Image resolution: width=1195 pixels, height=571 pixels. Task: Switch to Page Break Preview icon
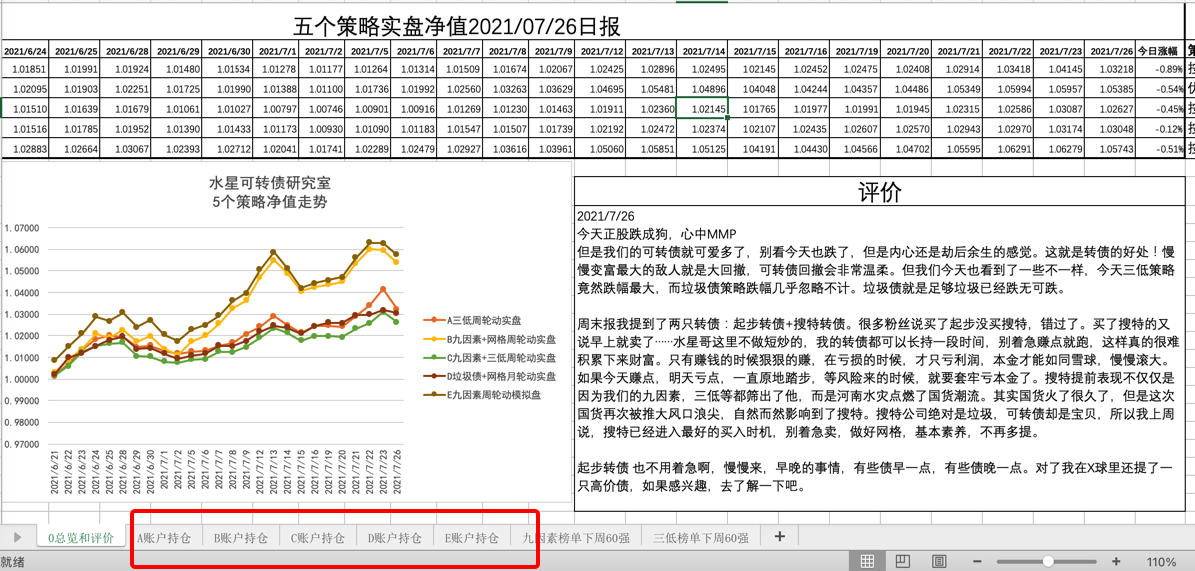[939, 561]
